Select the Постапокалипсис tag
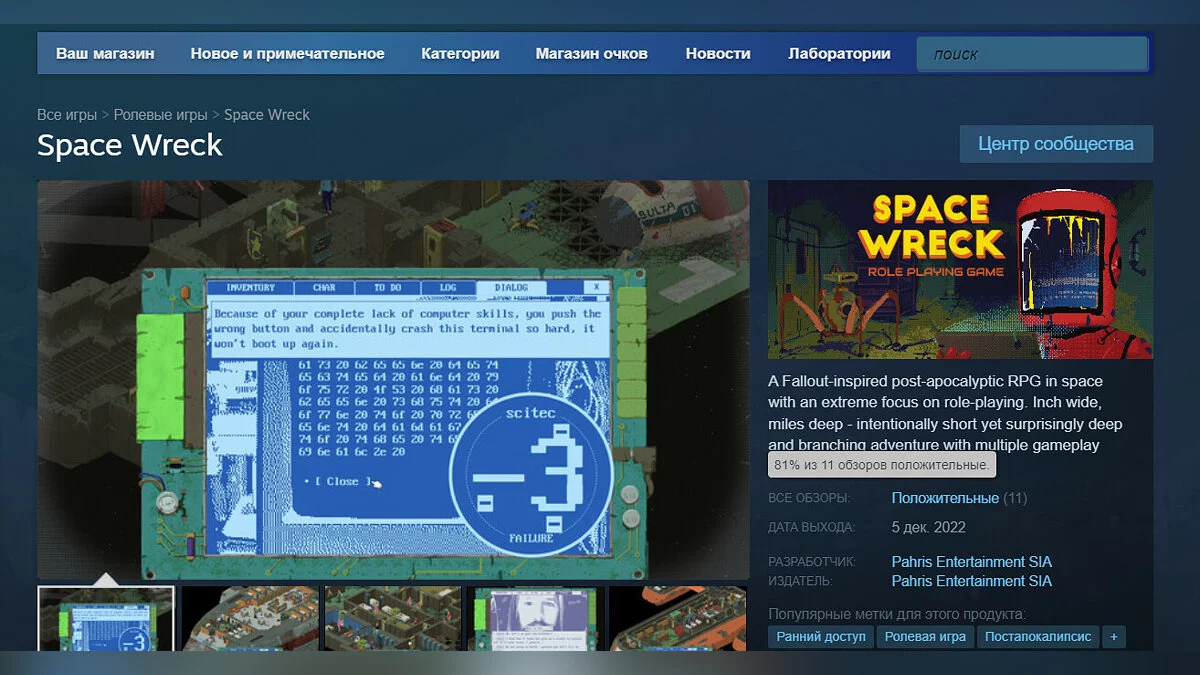The height and width of the screenshot is (675, 1200). coord(1038,637)
